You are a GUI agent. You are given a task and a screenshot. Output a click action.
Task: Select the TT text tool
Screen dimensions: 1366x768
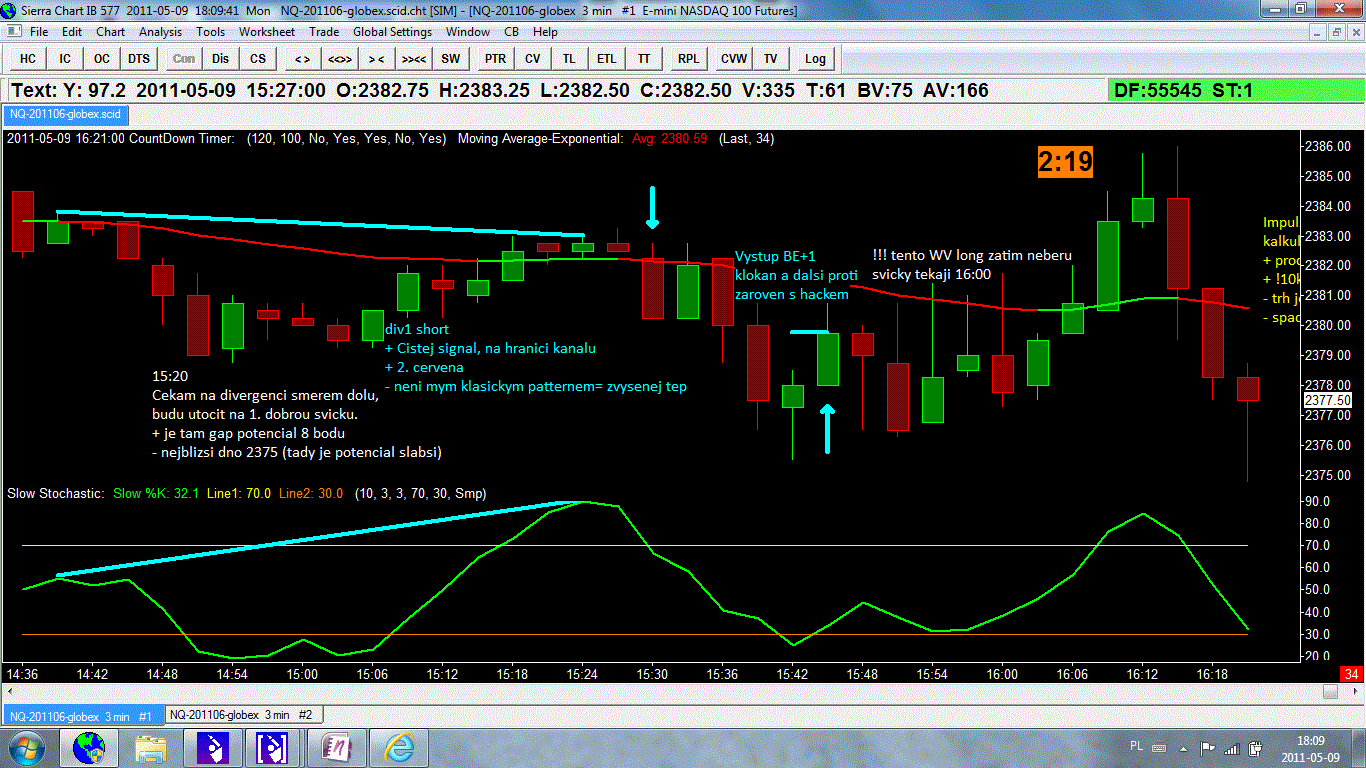pos(644,58)
